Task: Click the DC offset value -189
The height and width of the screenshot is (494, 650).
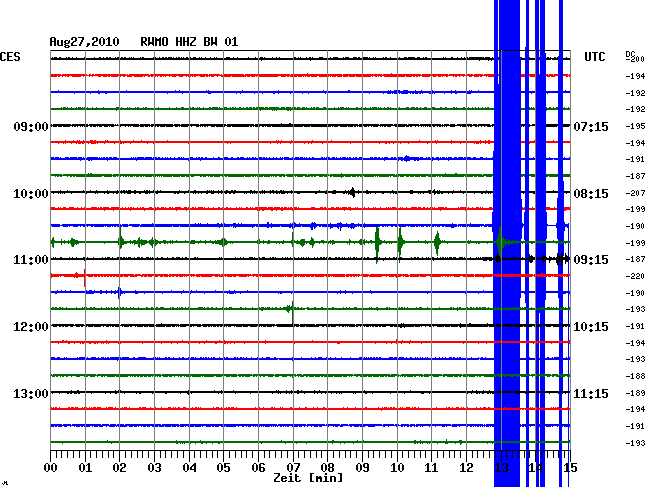Action: point(635,393)
